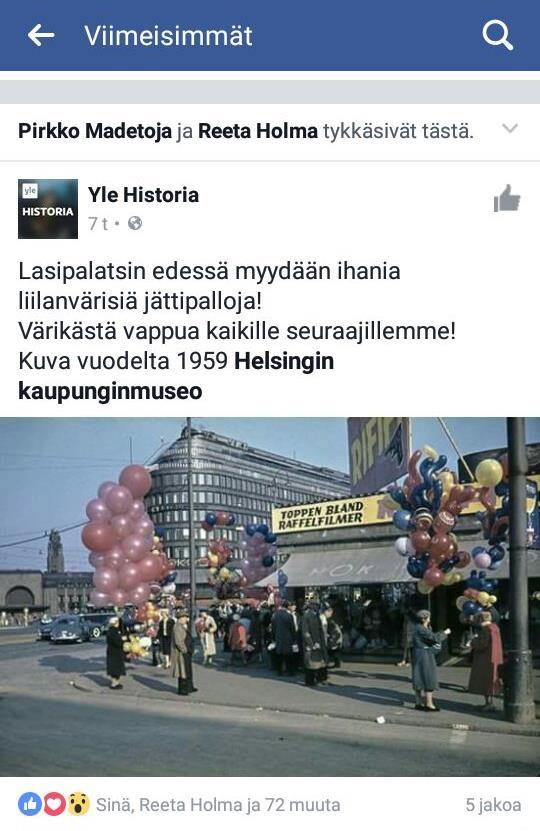Tap the wow emoji reaction icon
This screenshot has width=540, height=831.
(x=78, y=805)
